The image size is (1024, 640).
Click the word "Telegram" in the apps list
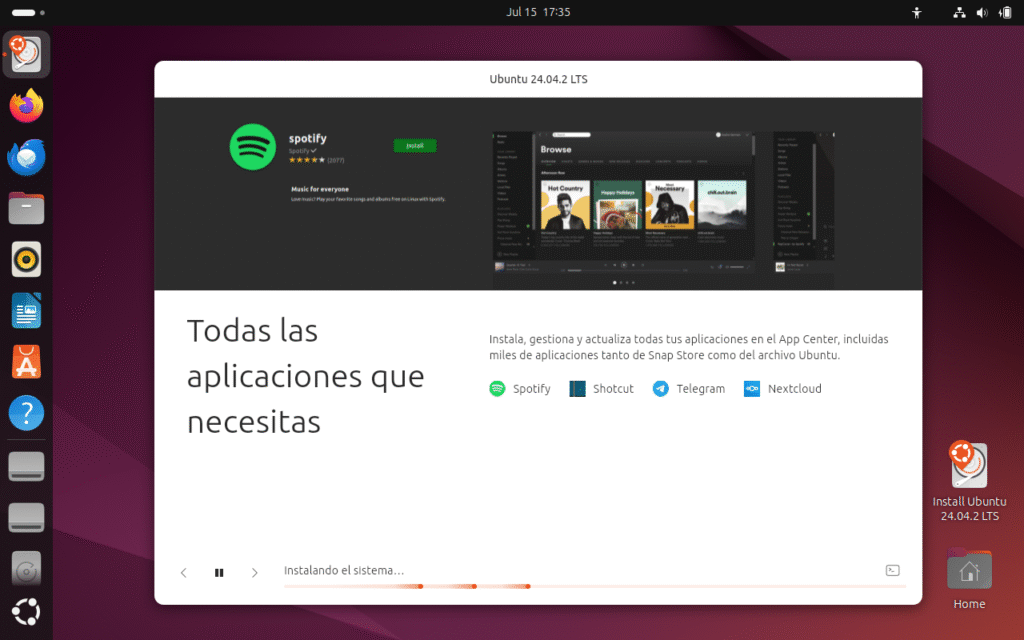[700, 389]
